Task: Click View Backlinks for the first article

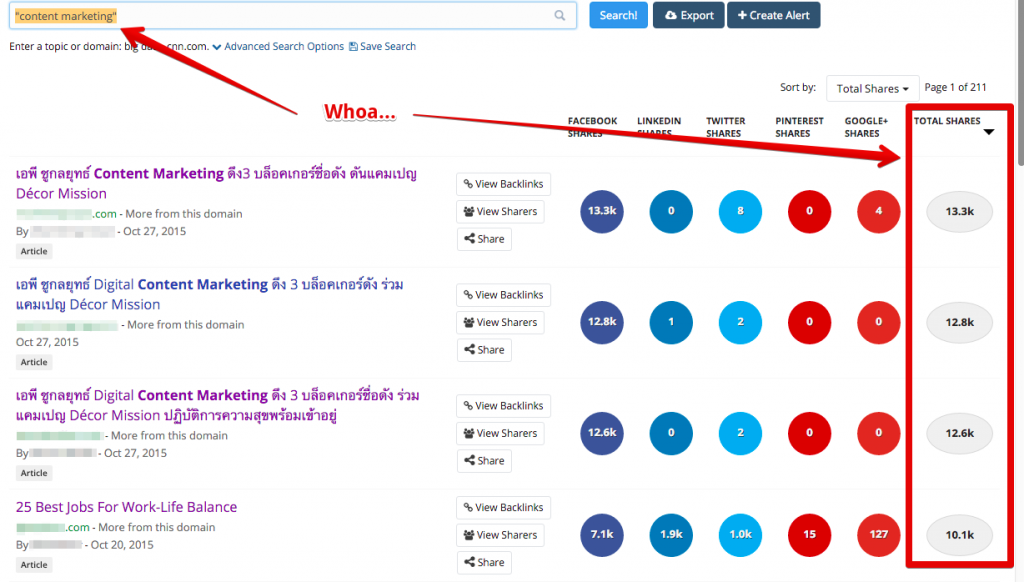Action: [503, 184]
